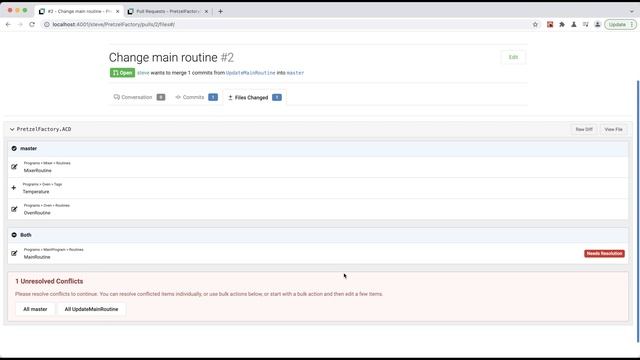The height and width of the screenshot is (360, 640).
Task: Open steve's user profile link
Action: [143, 73]
